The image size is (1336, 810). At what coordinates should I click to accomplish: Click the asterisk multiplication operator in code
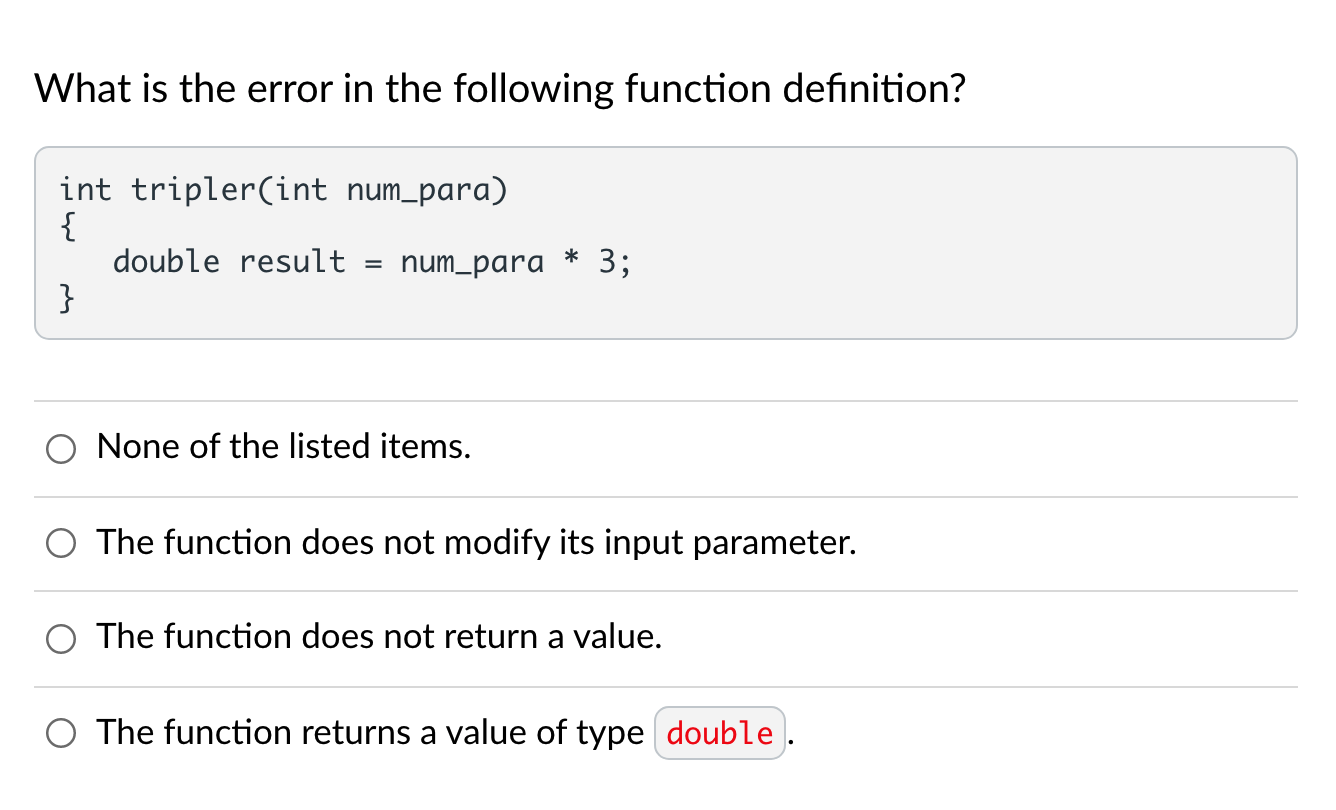click(571, 262)
